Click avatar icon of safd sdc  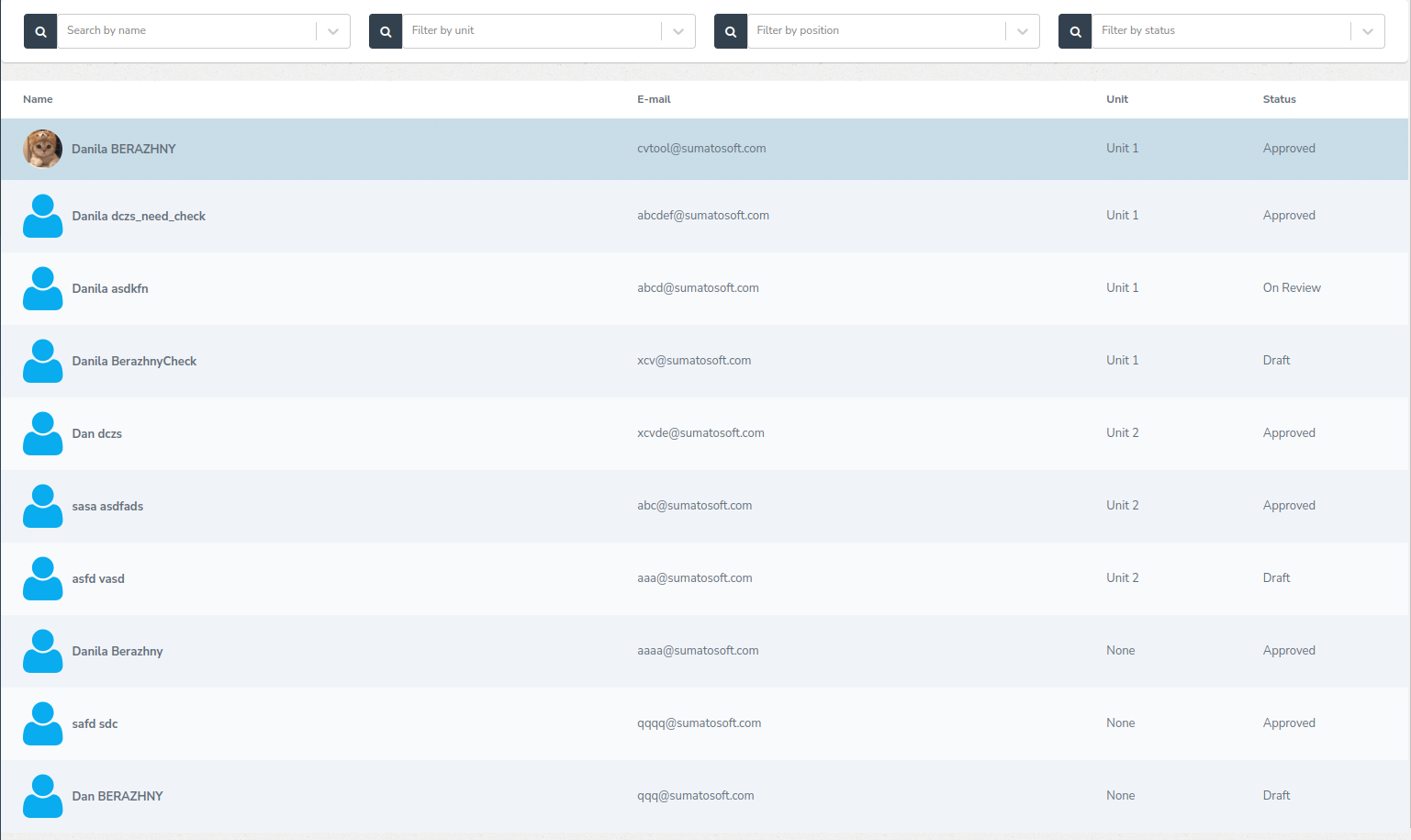42,723
